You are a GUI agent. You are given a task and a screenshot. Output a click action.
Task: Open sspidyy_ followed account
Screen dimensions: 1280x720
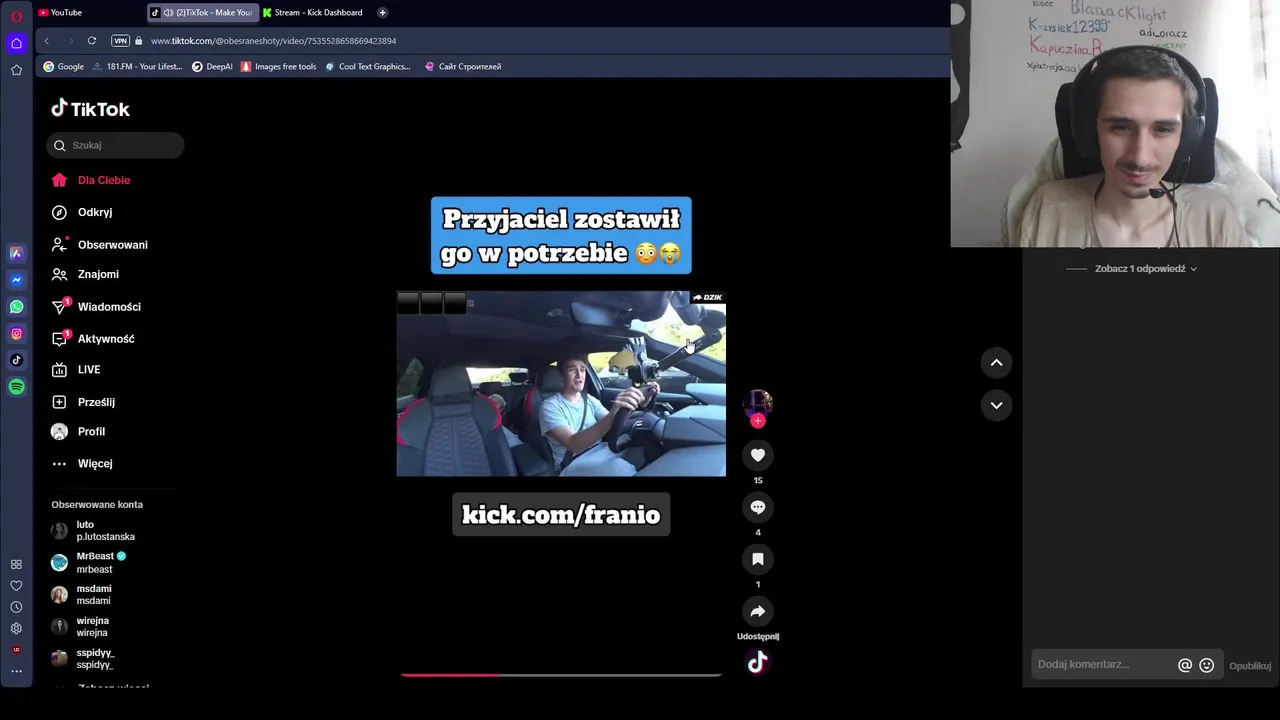83,658
